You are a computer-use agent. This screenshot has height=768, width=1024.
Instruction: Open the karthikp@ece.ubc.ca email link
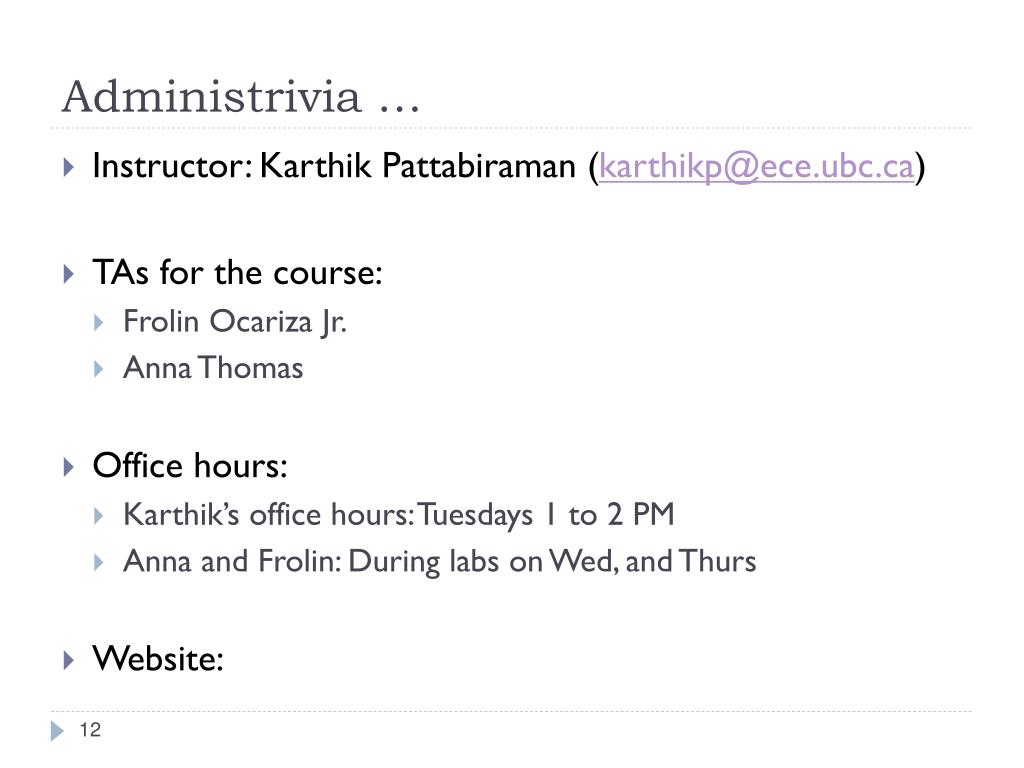[756, 167]
